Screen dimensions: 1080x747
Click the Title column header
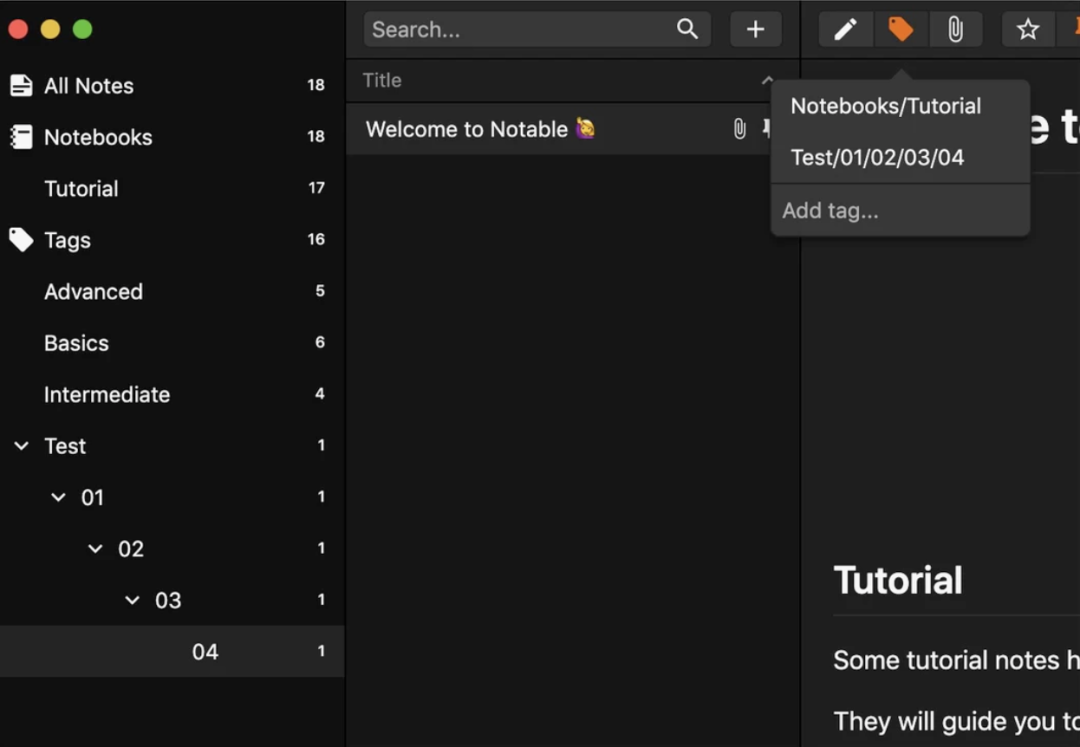click(x=572, y=81)
